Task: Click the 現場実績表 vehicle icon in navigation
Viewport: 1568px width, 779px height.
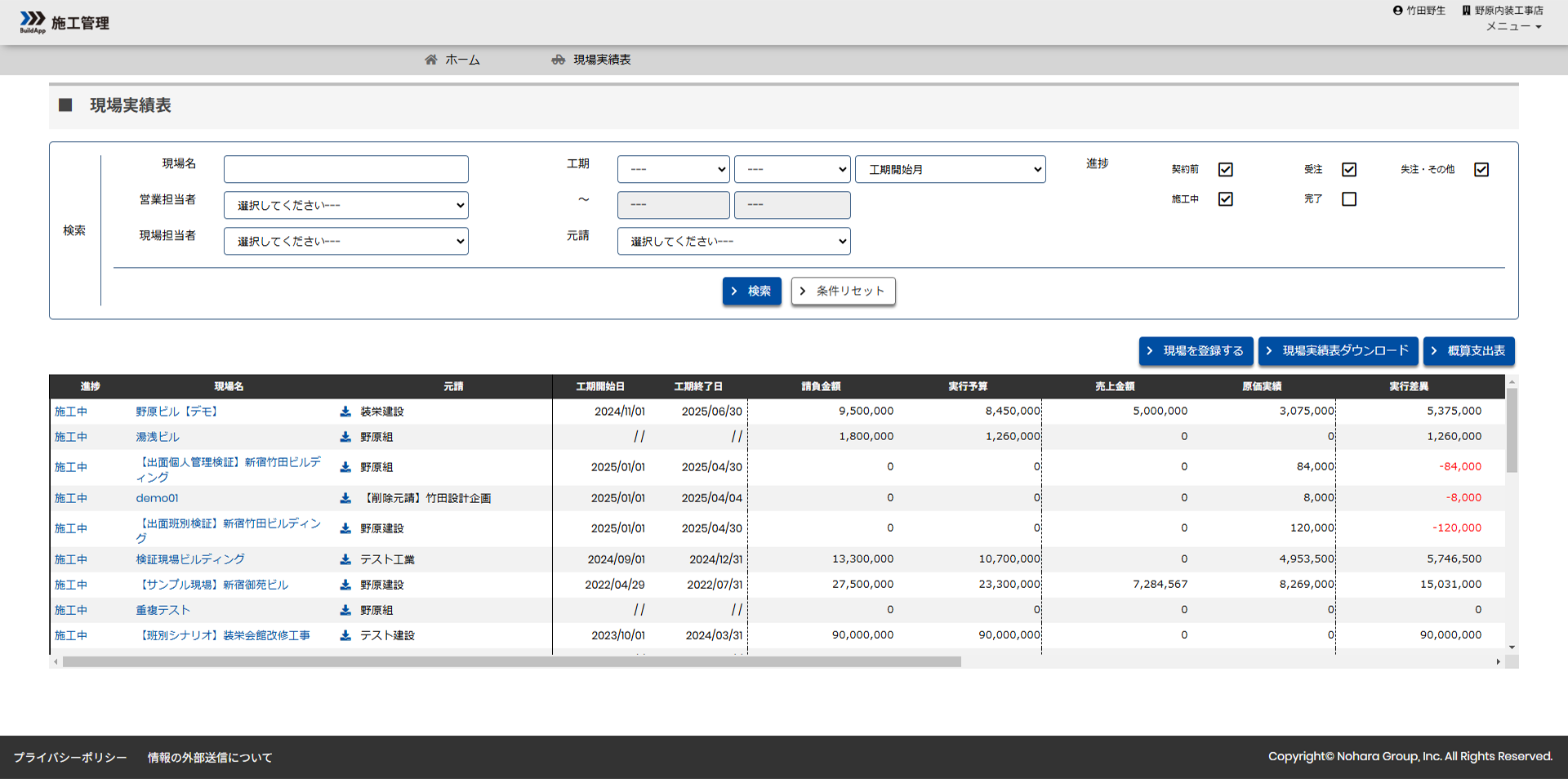Action: (559, 60)
